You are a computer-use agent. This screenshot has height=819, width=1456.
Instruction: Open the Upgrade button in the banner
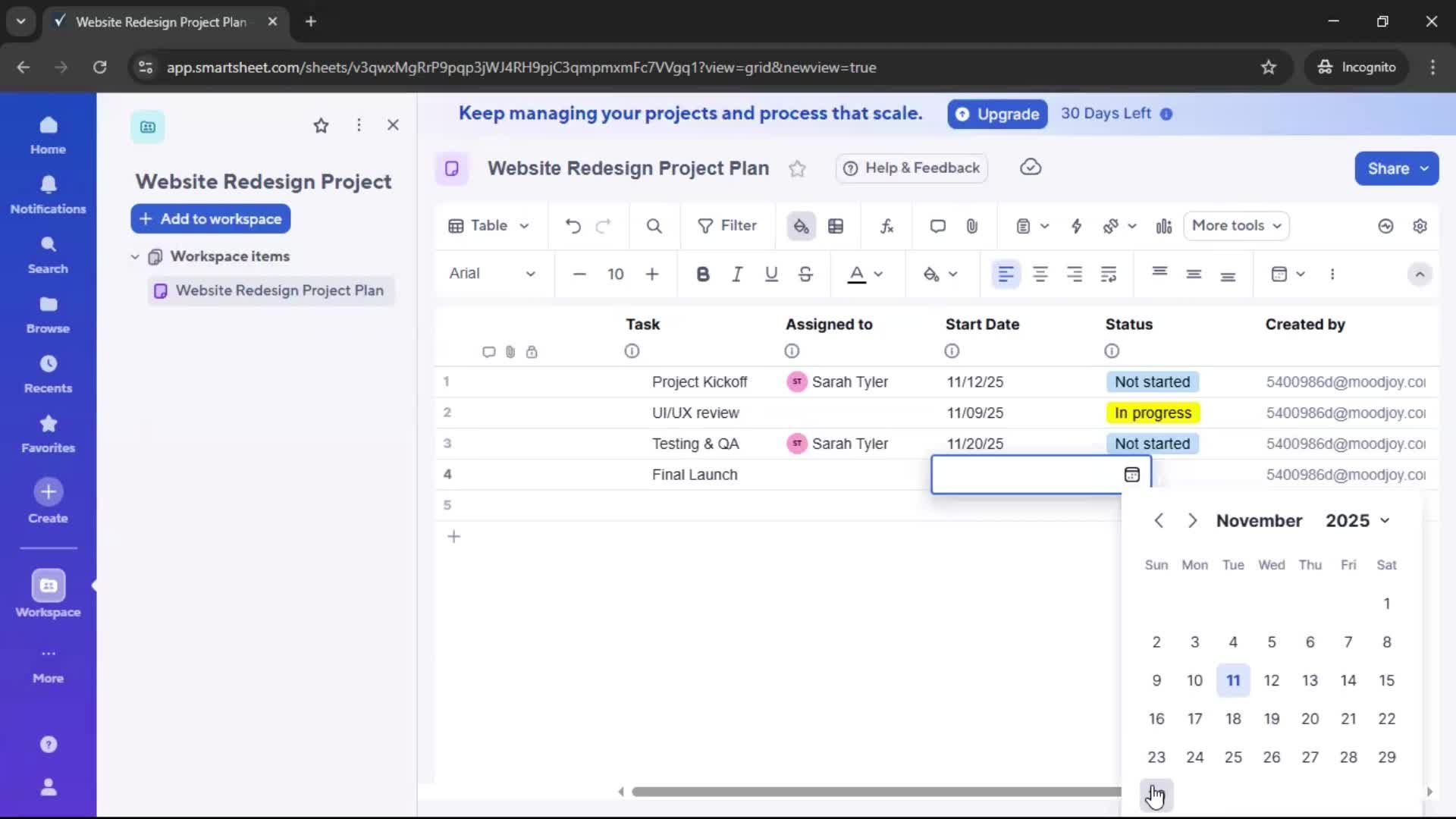click(x=996, y=114)
